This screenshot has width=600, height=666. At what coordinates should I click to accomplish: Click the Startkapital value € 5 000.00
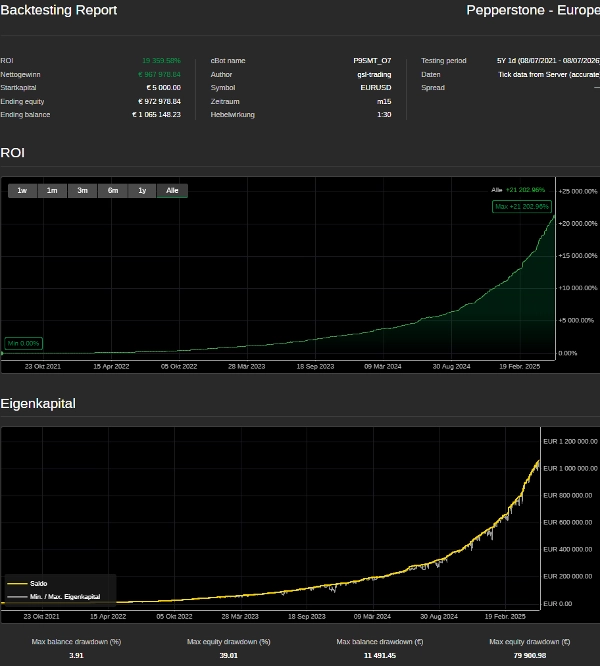[x=163, y=87]
